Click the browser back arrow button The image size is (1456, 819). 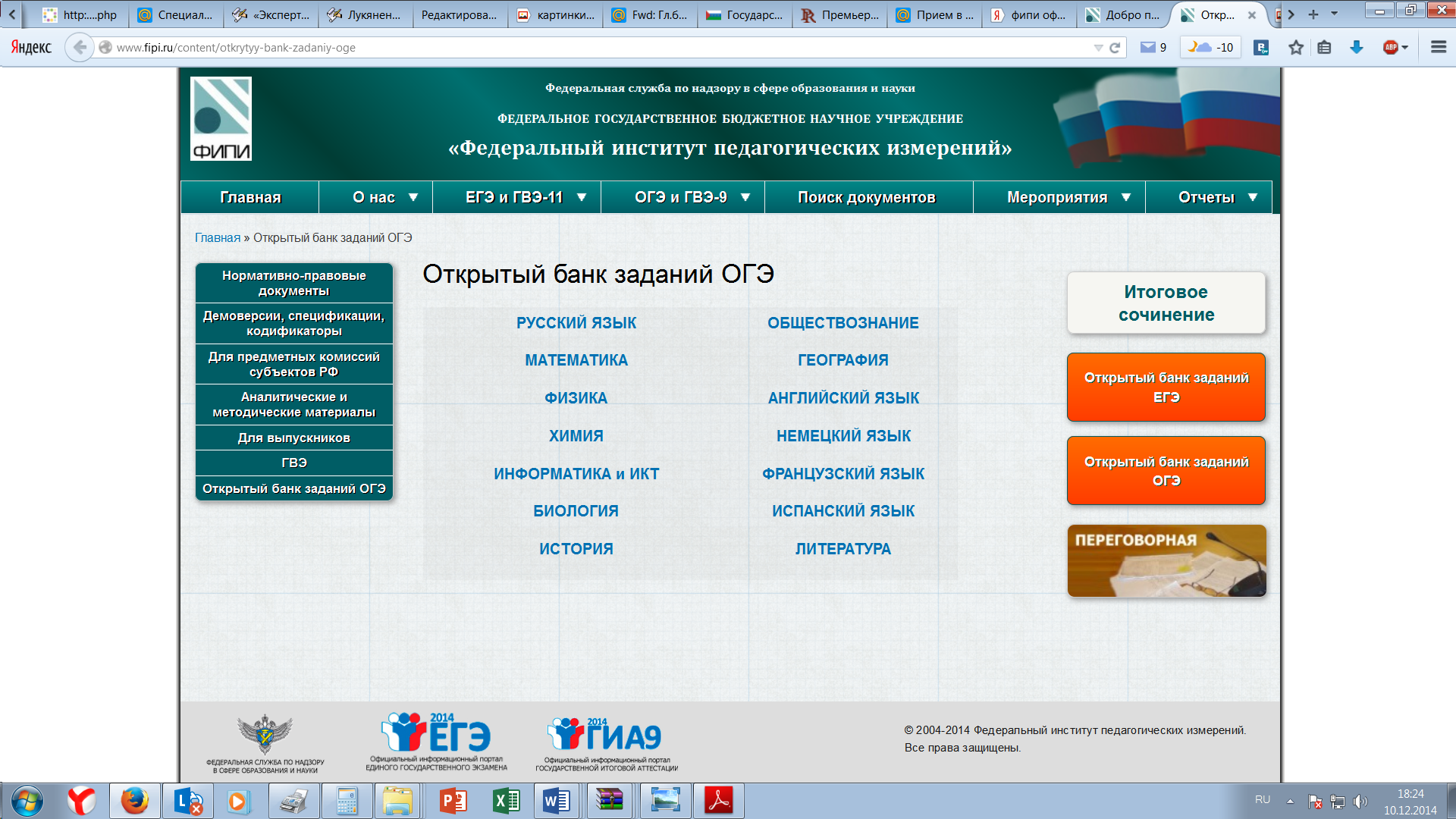click(x=79, y=47)
